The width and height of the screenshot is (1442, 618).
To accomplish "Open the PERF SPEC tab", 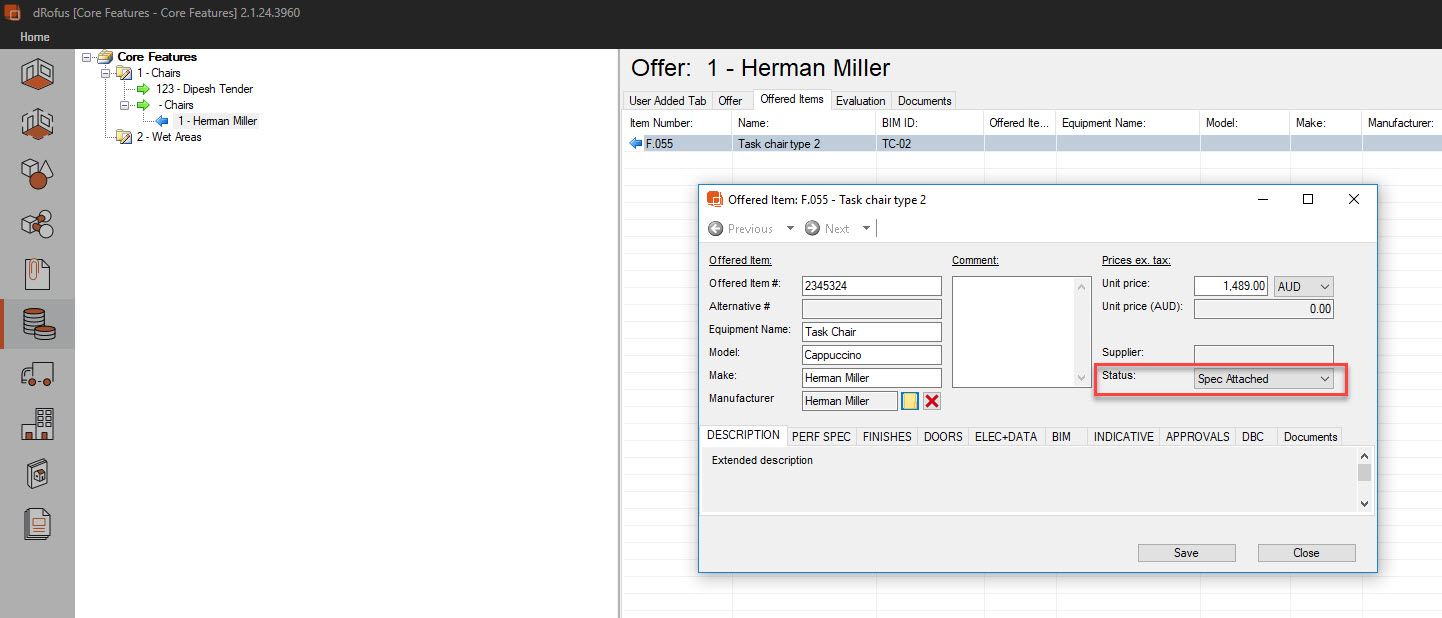I will 821,437.
